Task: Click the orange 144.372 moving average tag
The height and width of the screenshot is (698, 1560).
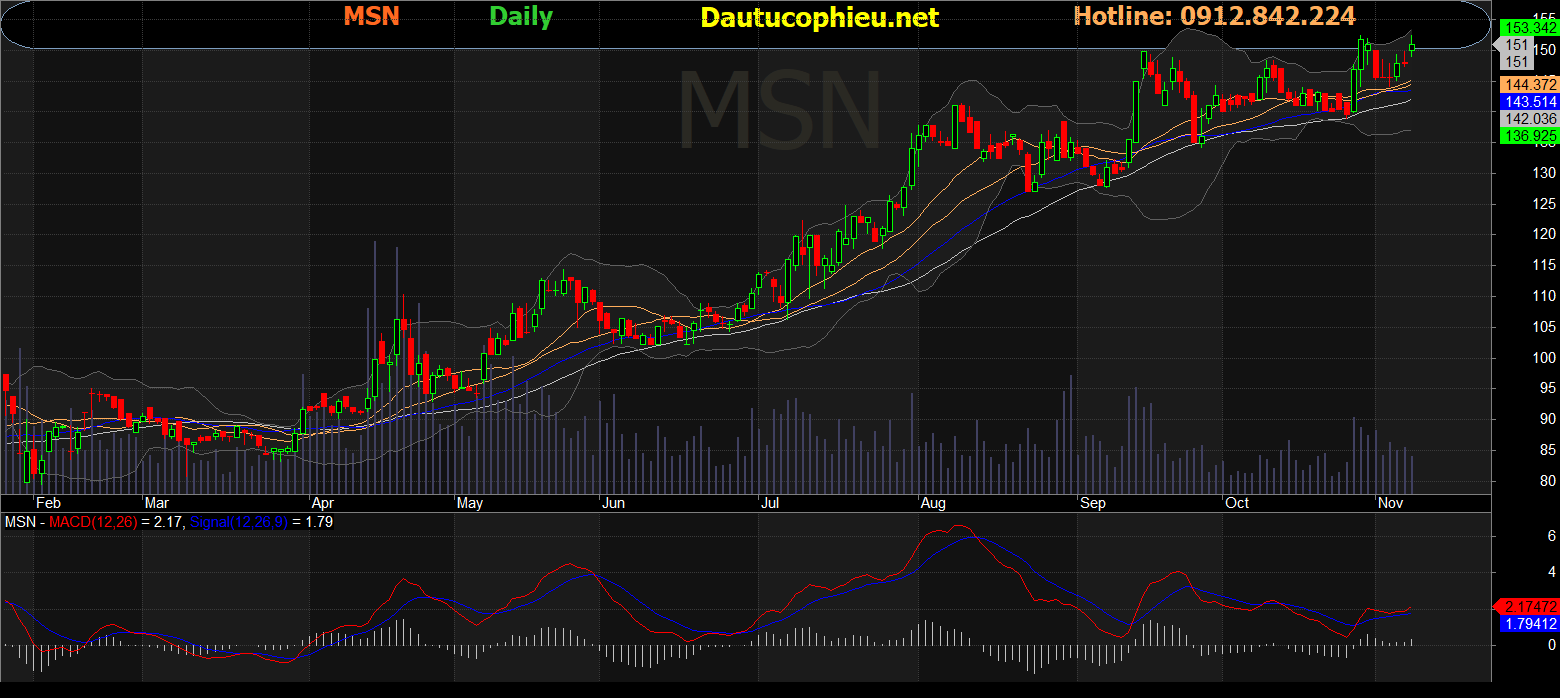Action: [x=1525, y=85]
